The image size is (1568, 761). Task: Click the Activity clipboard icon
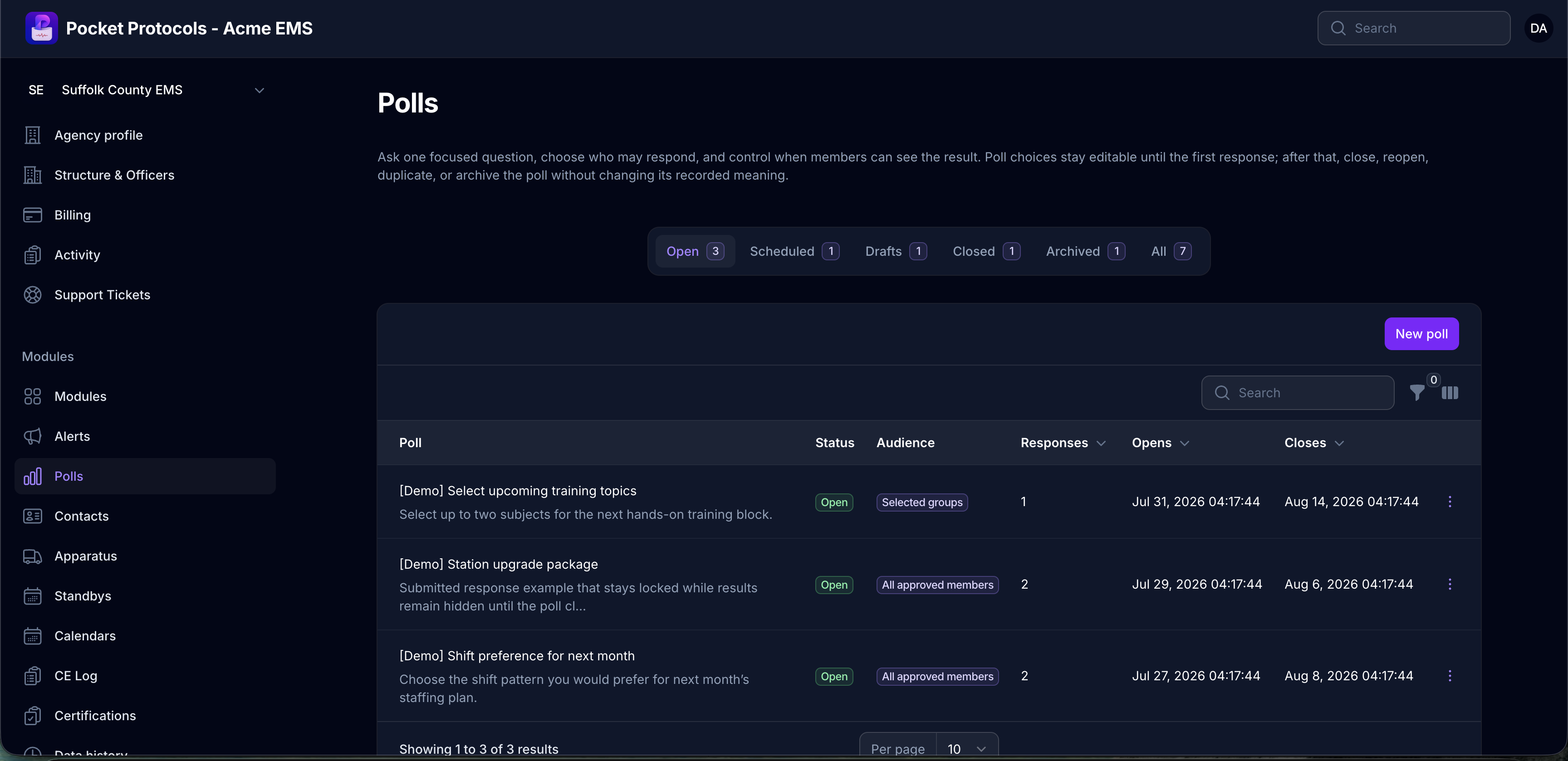(32, 255)
